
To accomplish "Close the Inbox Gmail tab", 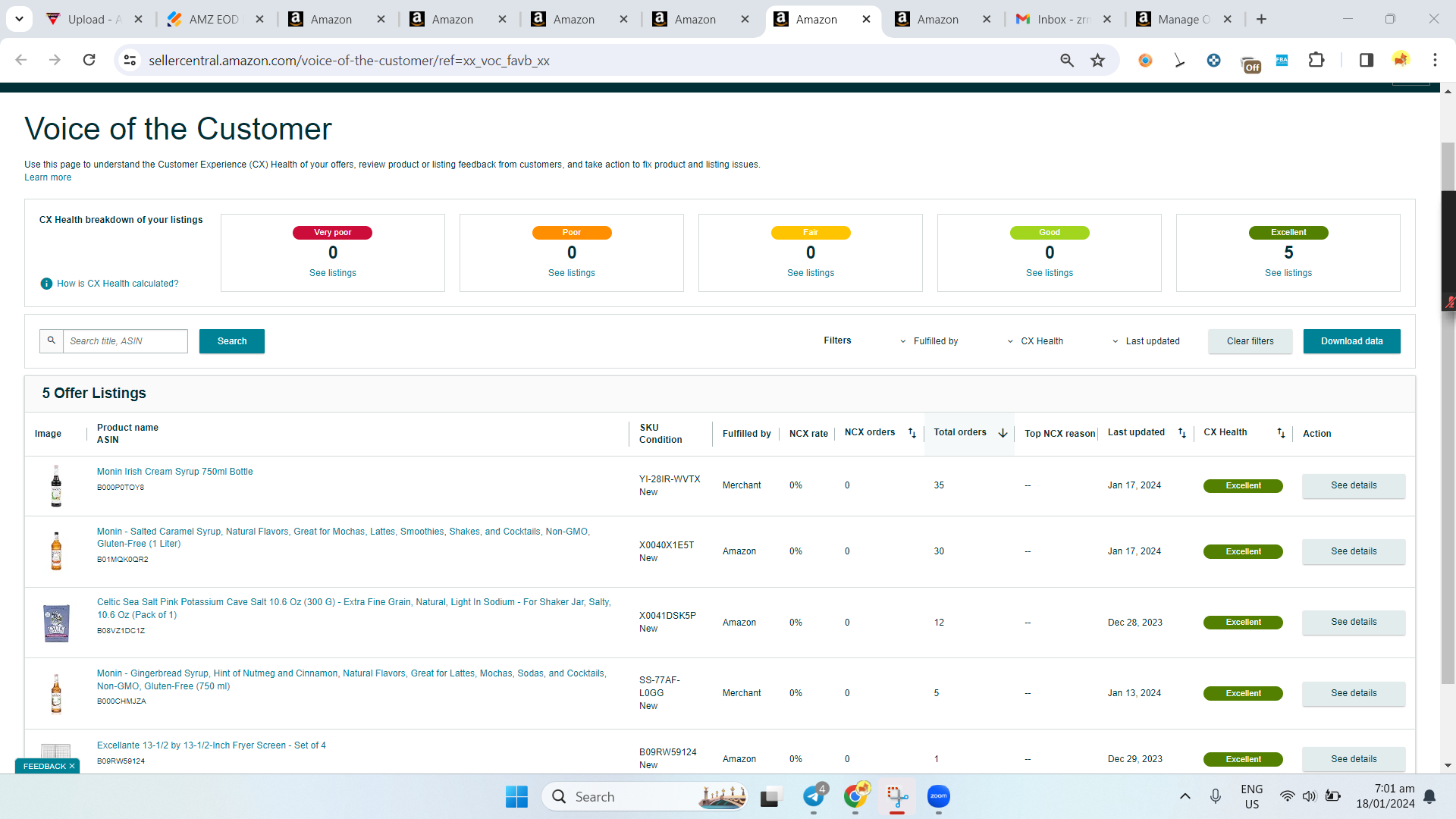I will tap(1107, 19).
